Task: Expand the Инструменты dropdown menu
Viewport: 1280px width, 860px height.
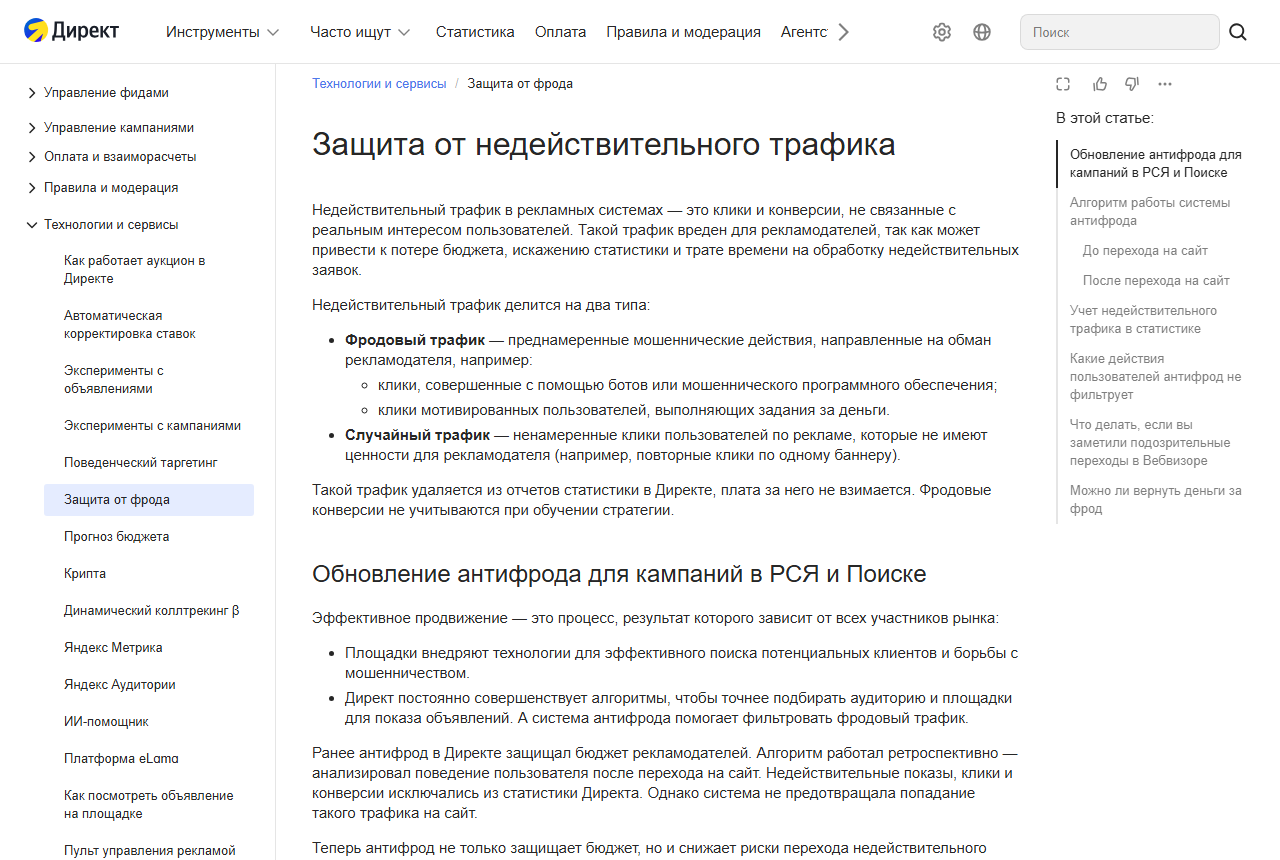Action: [222, 32]
